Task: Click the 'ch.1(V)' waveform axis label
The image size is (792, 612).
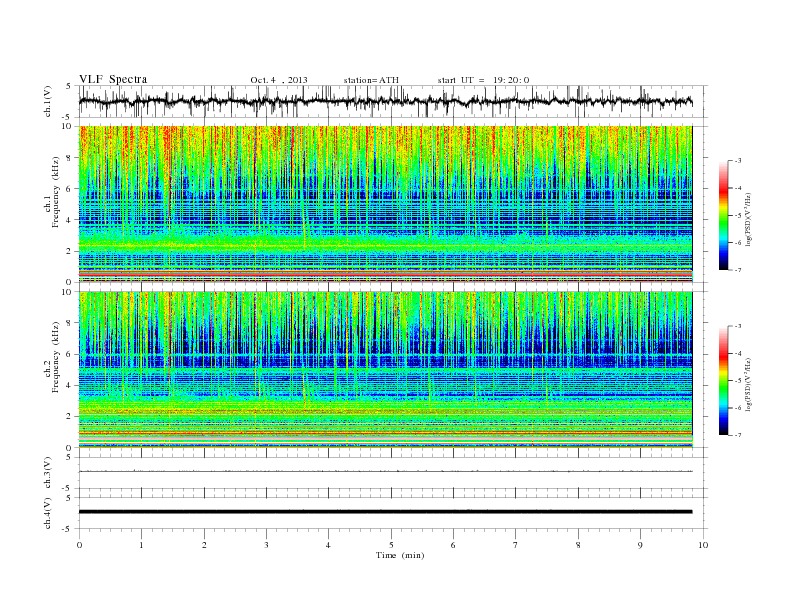Action: (x=48, y=101)
